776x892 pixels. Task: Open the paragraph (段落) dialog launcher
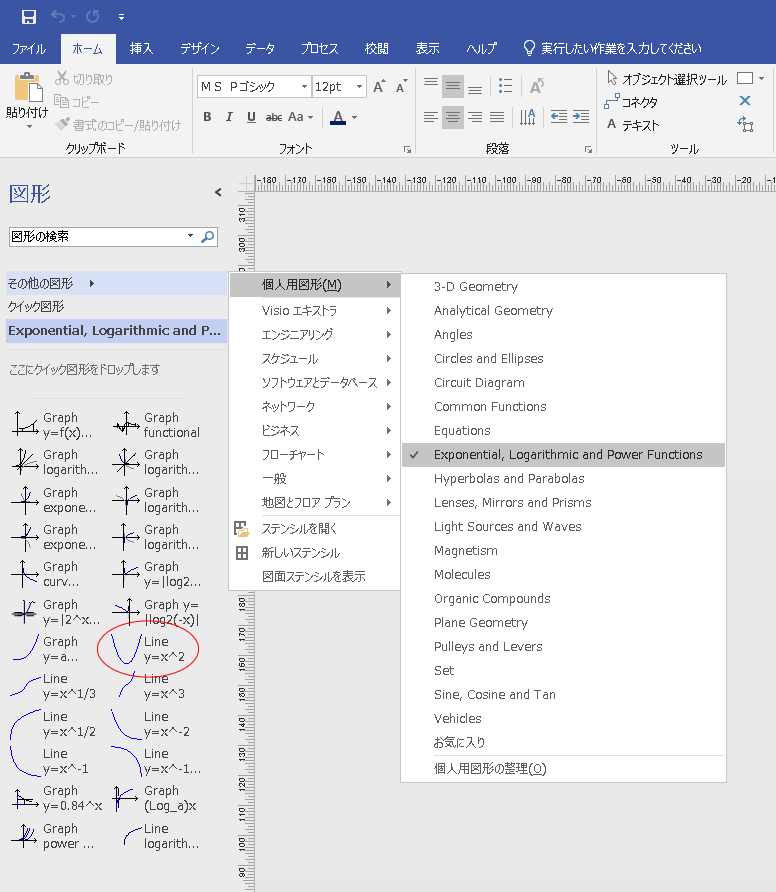tap(588, 150)
